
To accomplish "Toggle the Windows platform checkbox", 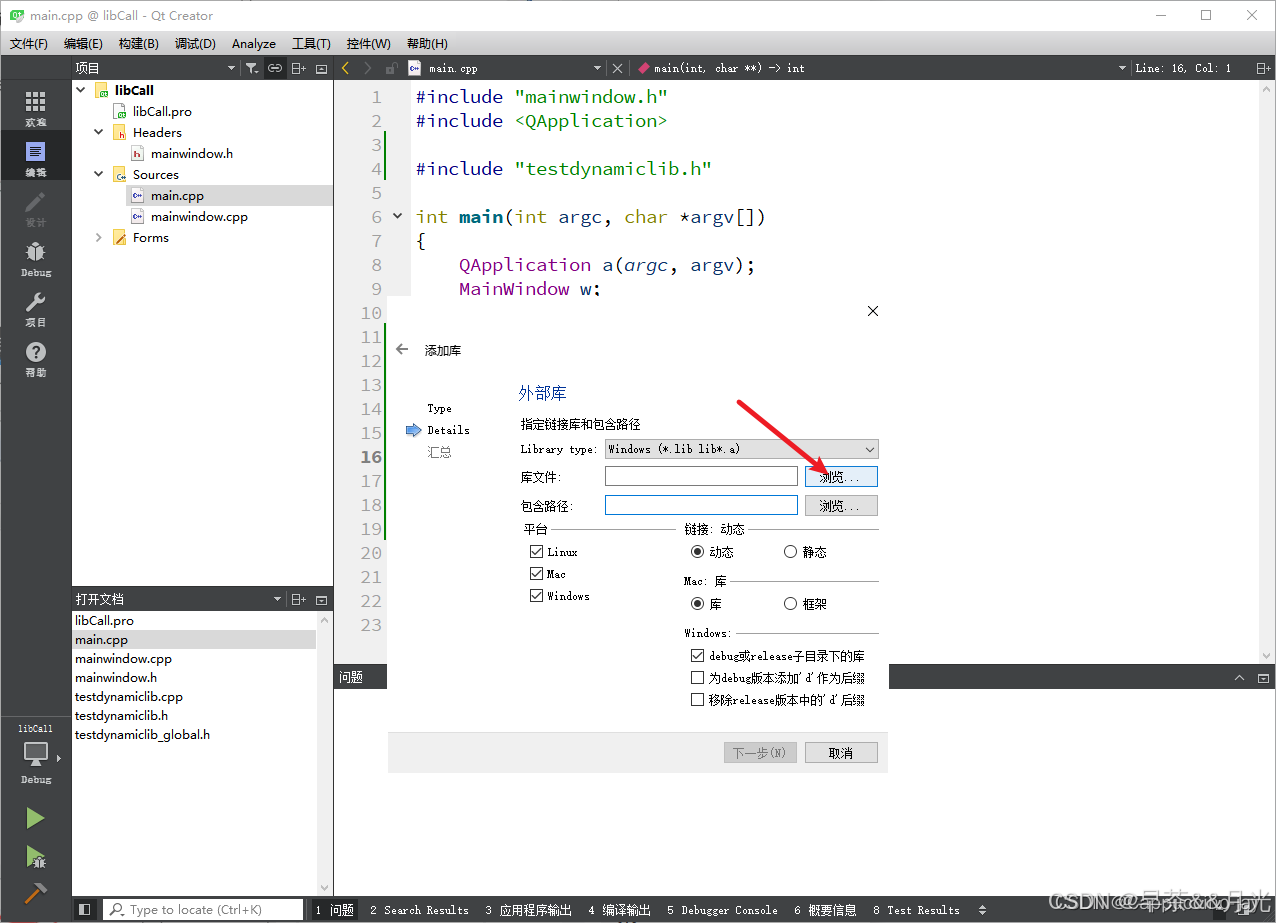I will [x=537, y=596].
